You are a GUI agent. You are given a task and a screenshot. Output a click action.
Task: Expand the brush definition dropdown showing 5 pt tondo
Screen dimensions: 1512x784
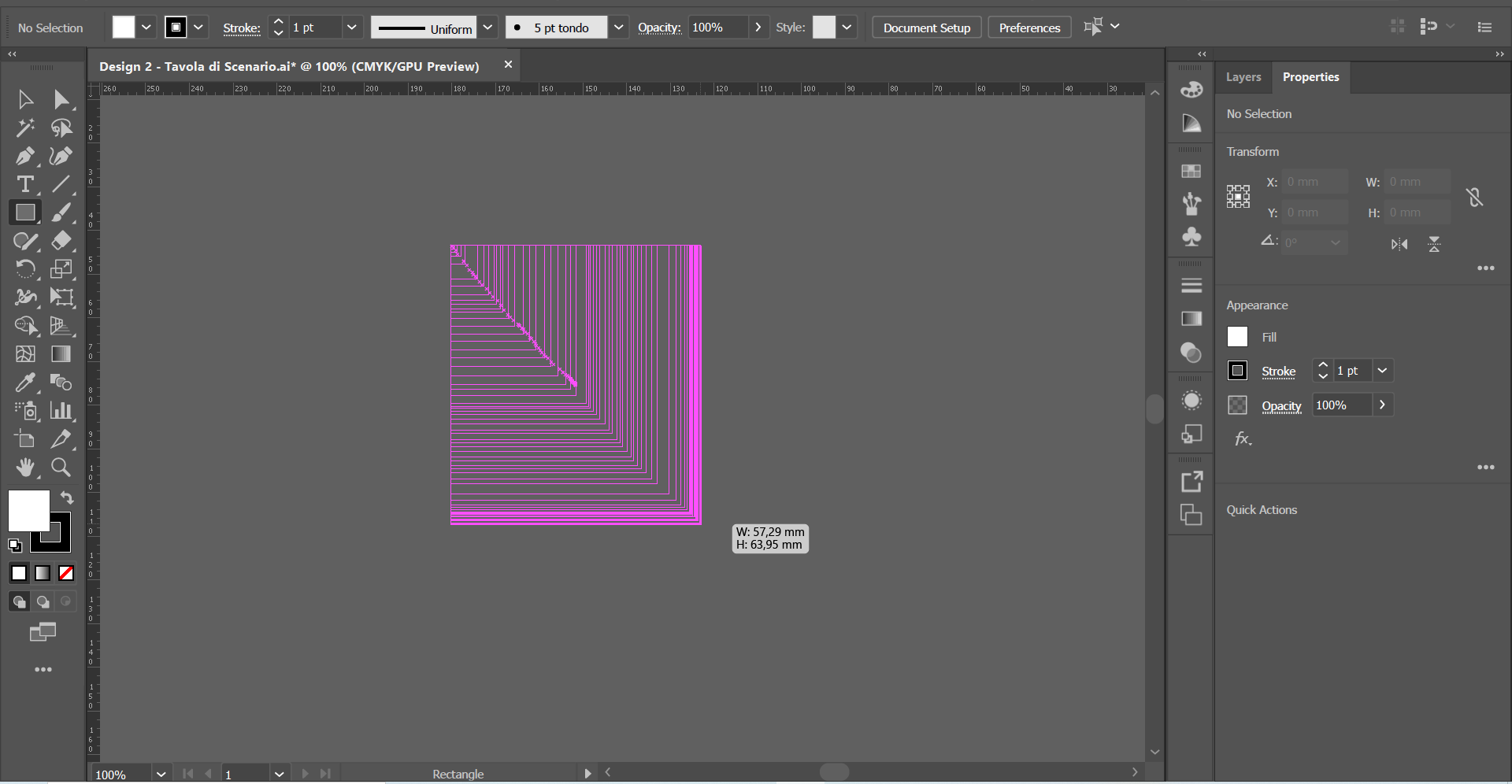click(619, 27)
